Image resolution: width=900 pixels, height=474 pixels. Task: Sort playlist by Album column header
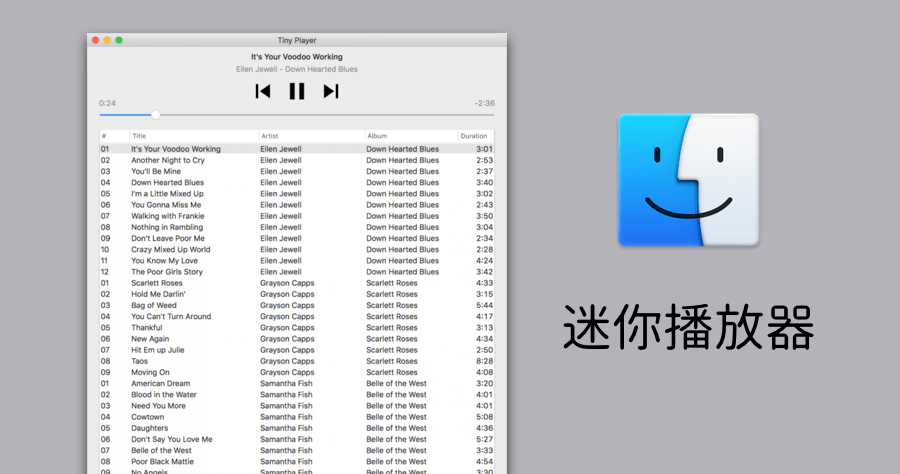pos(377,136)
